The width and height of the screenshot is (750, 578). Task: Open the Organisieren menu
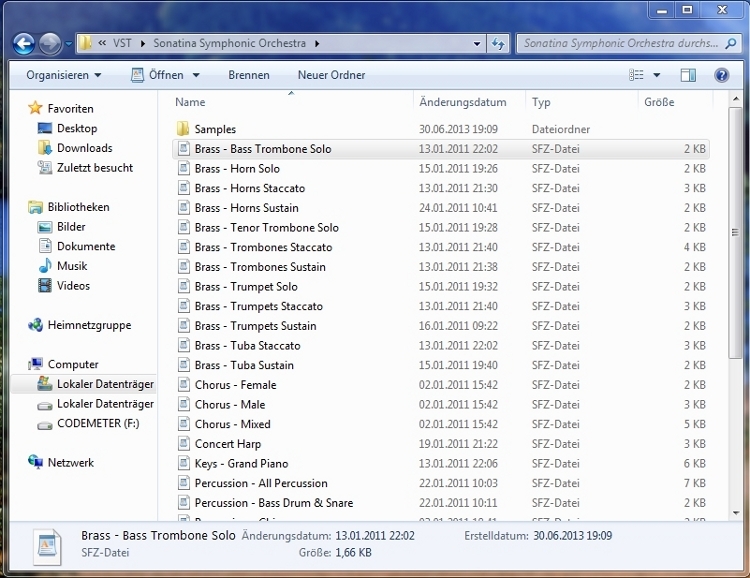click(64, 75)
